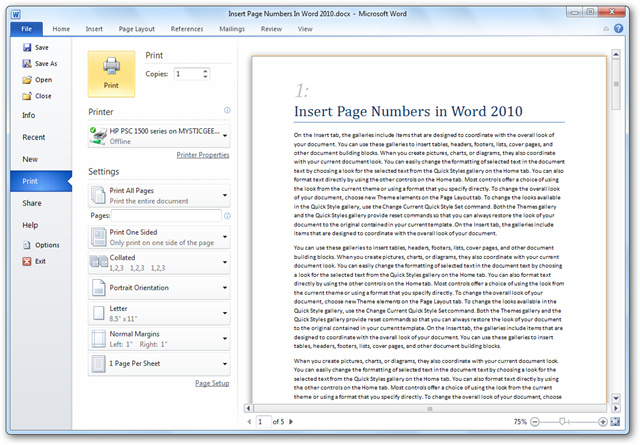
Task: Increase copies with up spinner arrow
Action: pos(205,71)
